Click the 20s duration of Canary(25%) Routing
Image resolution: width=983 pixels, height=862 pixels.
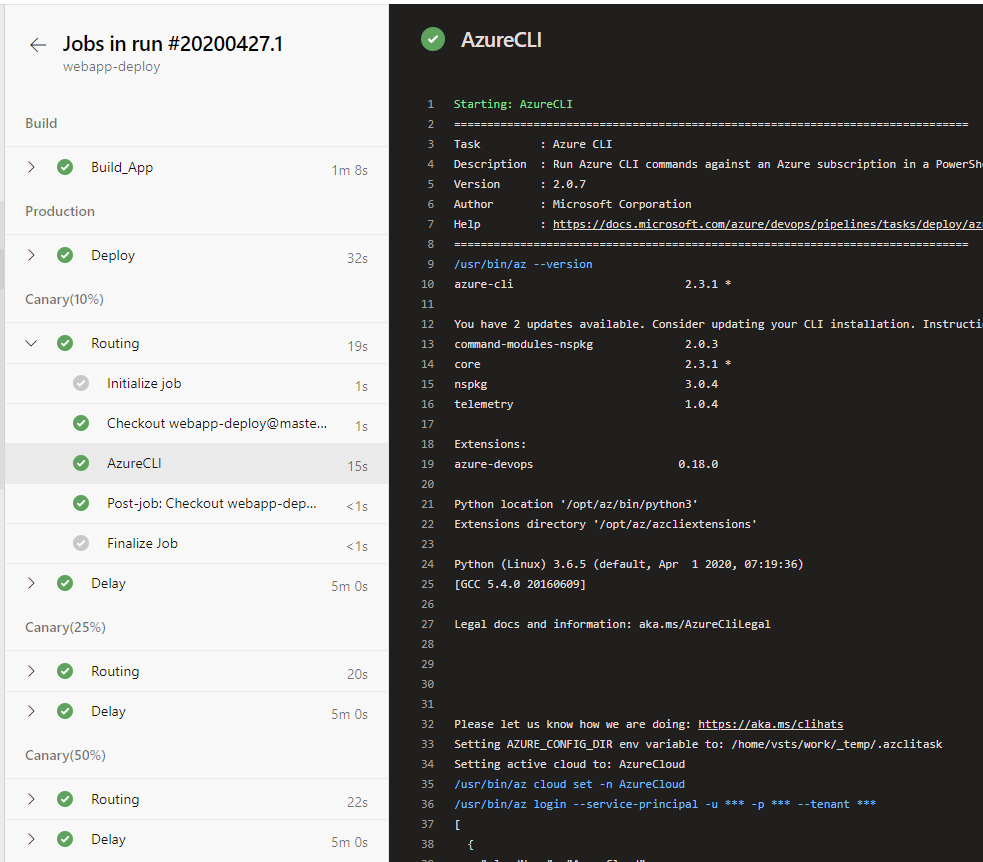pos(357,674)
